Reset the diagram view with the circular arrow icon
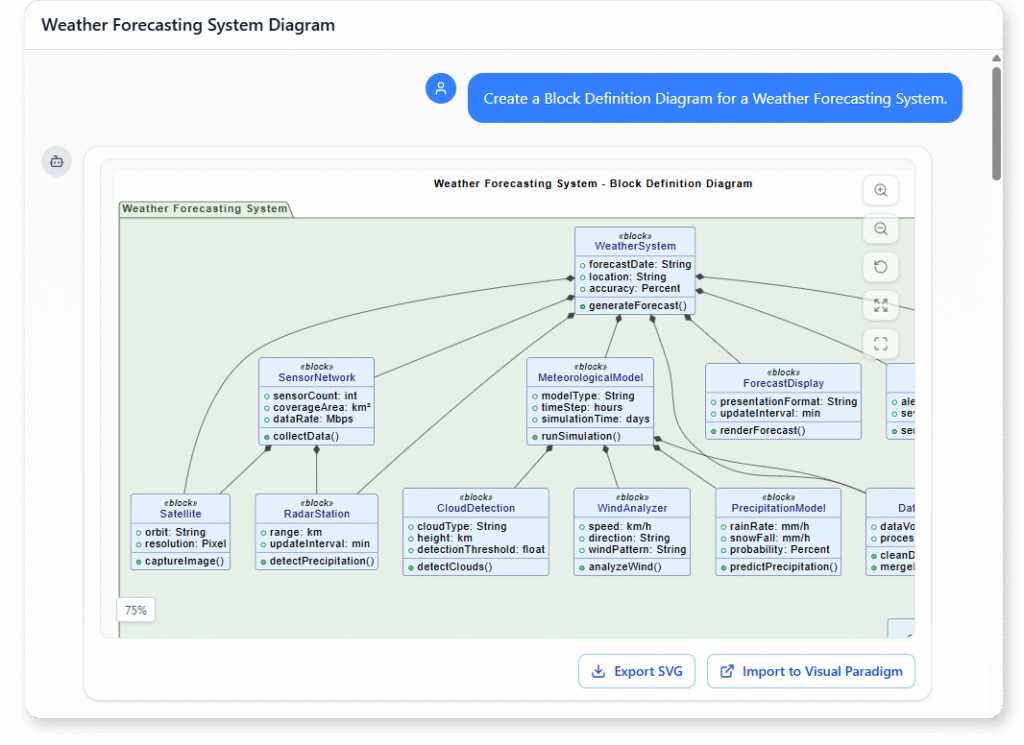The image size is (1024, 745). 880,266
